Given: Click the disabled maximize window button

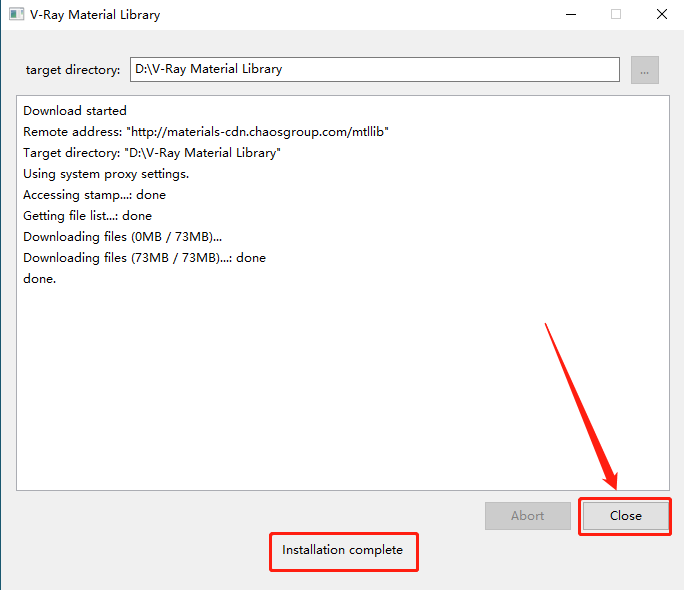Looking at the screenshot, I should pos(616,14).
